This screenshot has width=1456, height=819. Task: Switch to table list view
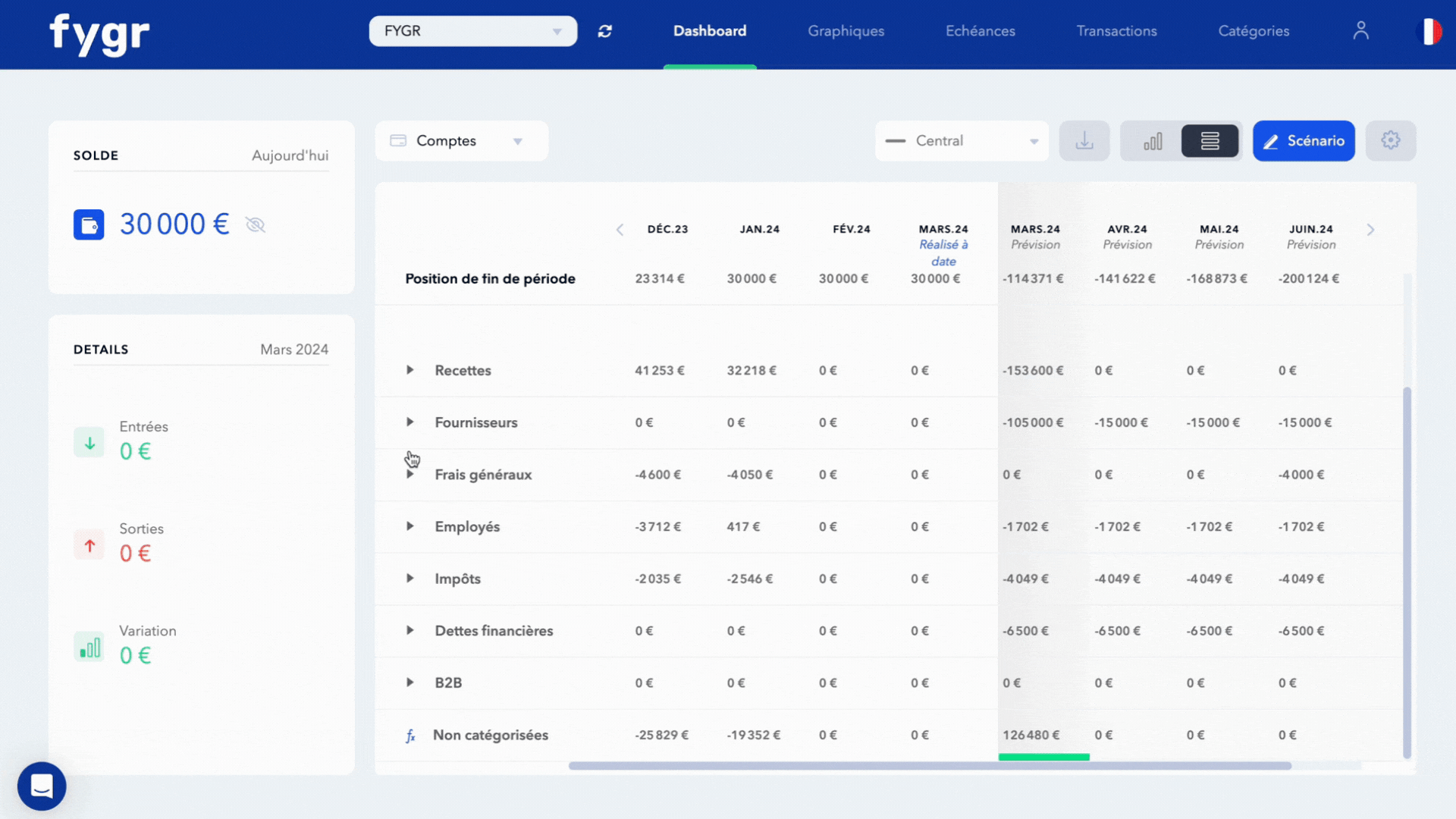pyautogui.click(x=1210, y=141)
